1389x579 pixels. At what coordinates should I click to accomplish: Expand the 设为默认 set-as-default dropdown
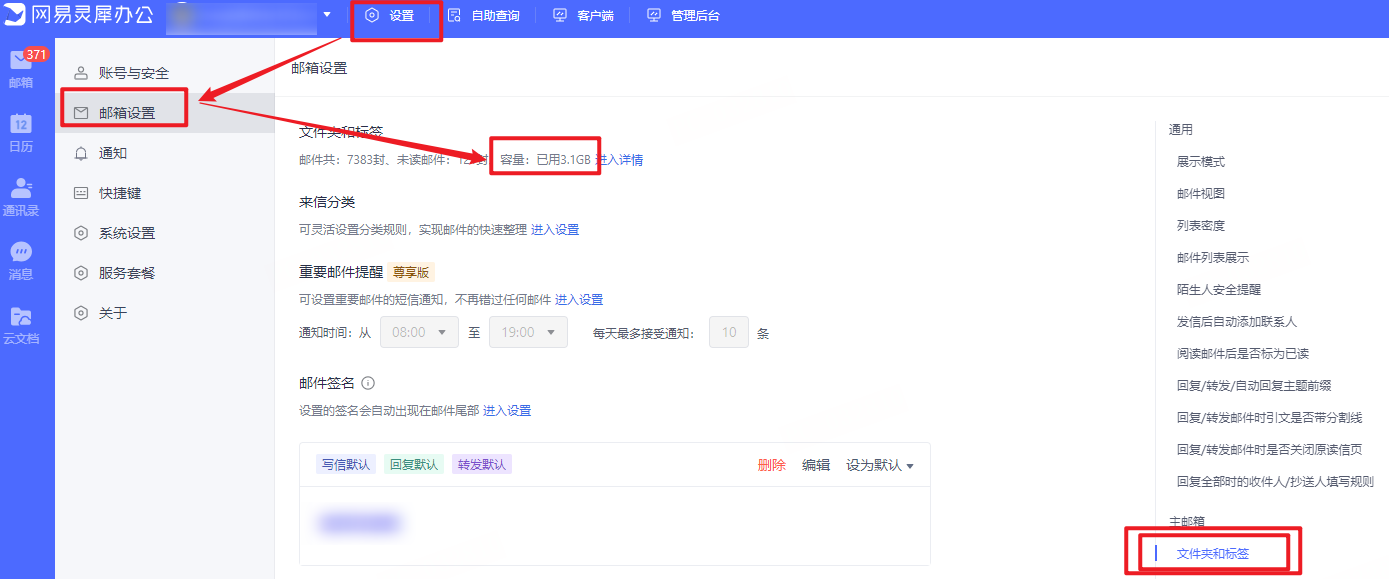pyautogui.click(x=879, y=463)
